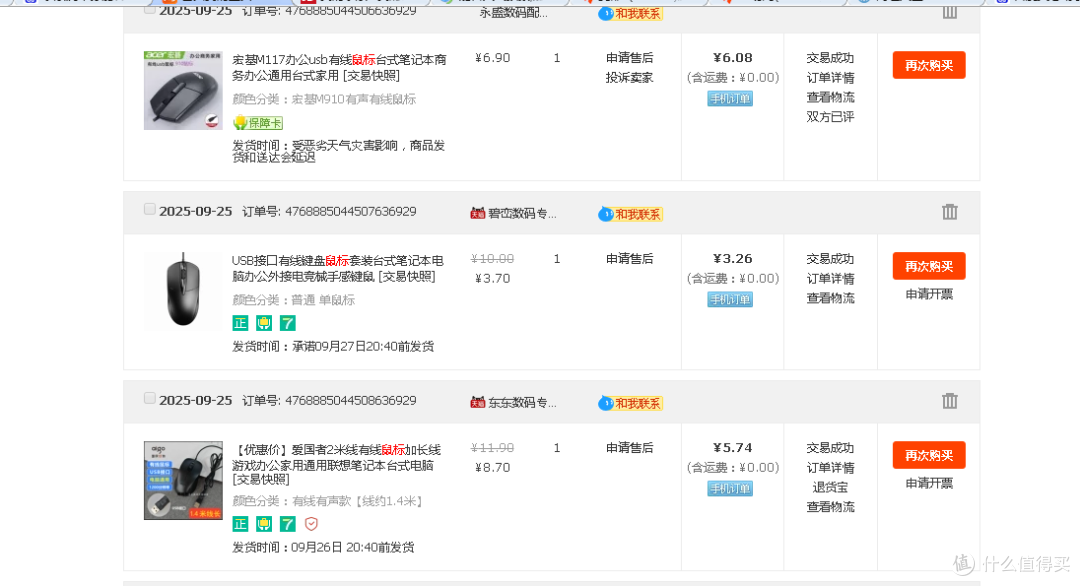Click unit price ¥6.90

(492, 58)
